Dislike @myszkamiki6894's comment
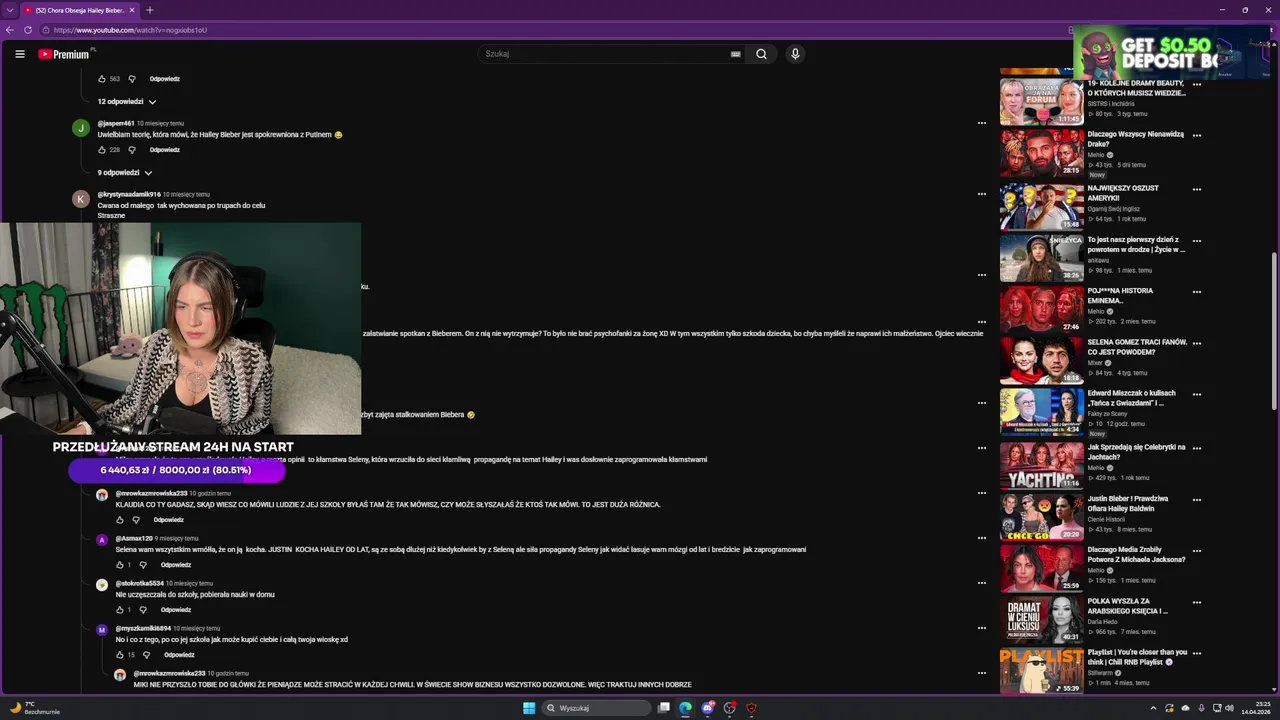The height and width of the screenshot is (720, 1280). click(146, 655)
